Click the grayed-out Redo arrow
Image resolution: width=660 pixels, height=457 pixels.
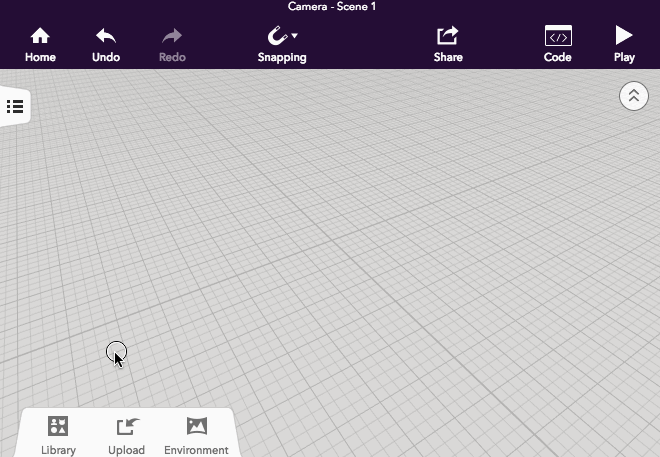pyautogui.click(x=172, y=36)
